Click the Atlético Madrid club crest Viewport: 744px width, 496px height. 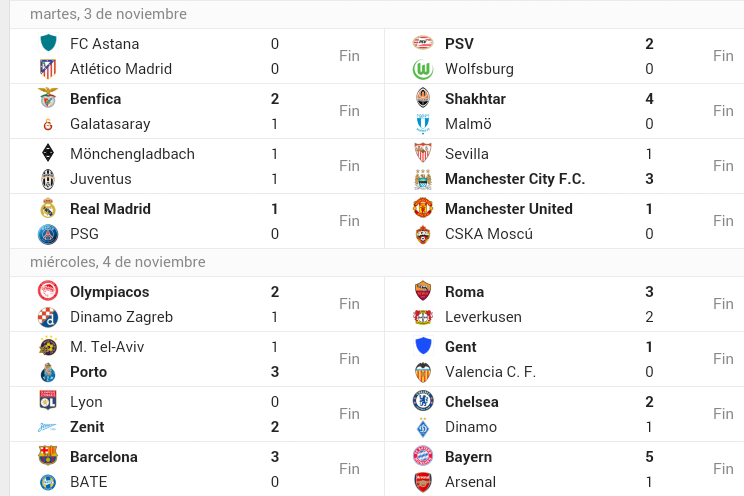point(48,69)
